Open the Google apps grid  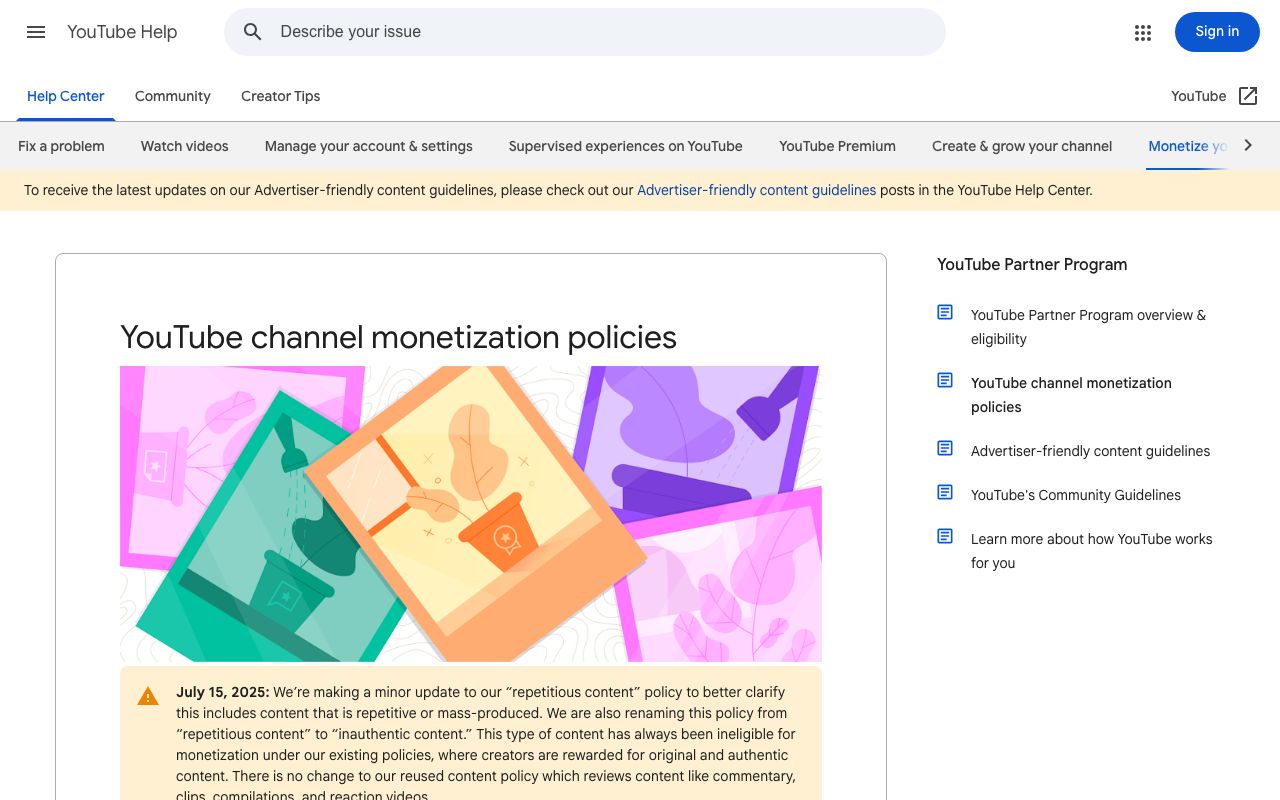pos(1143,32)
